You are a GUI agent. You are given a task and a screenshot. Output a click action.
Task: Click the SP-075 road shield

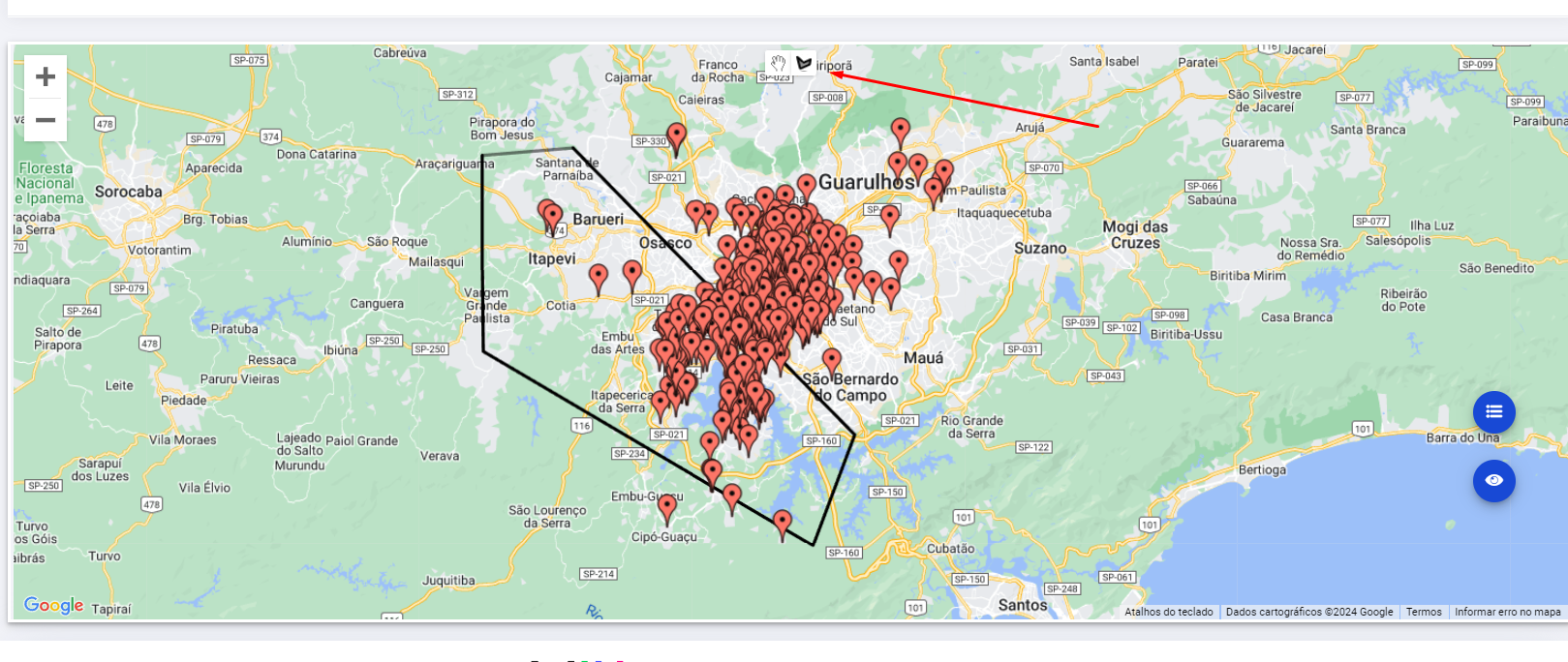[249, 60]
